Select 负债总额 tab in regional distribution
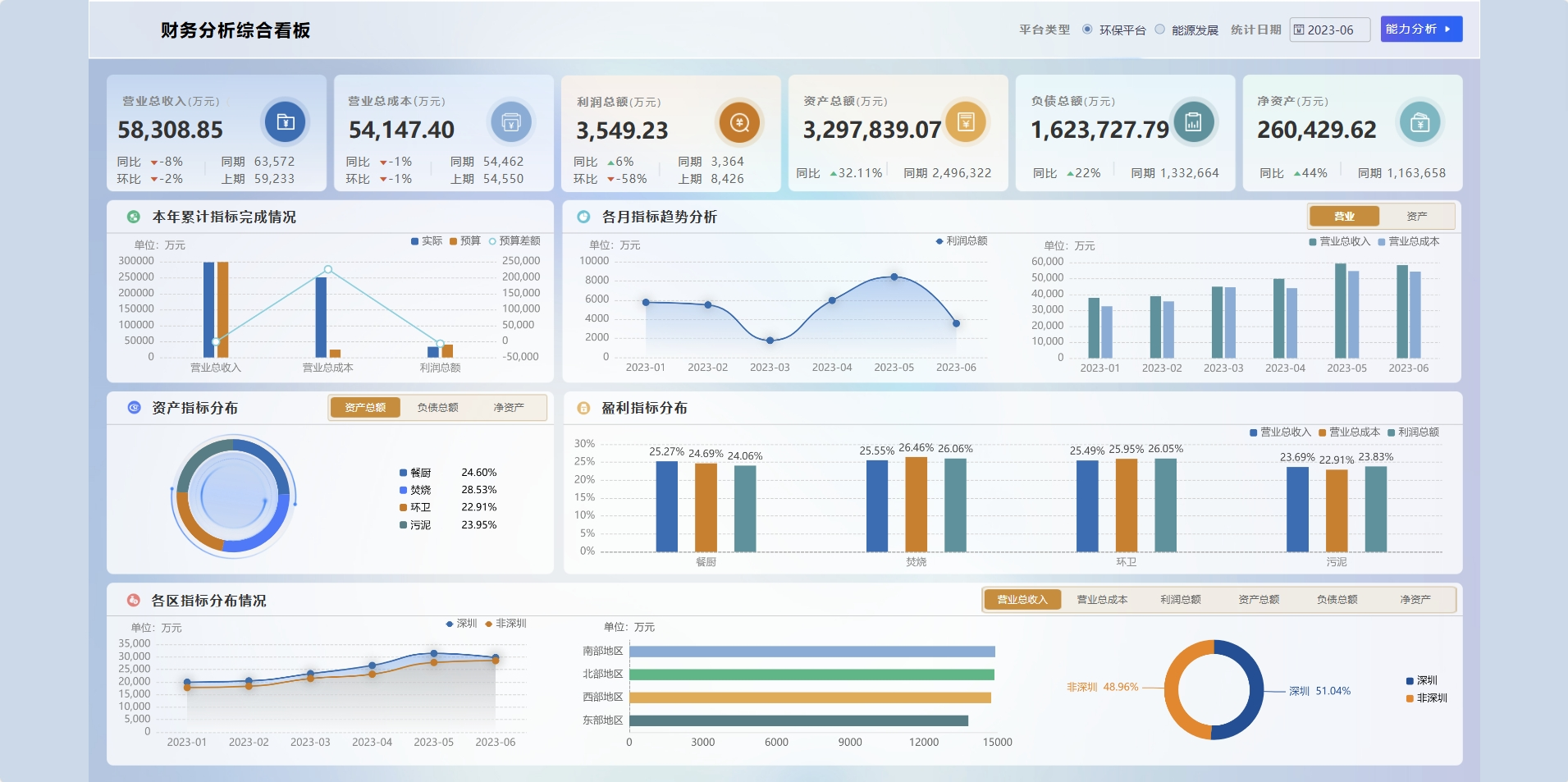Viewport: 1568px width, 782px height. (x=1337, y=599)
